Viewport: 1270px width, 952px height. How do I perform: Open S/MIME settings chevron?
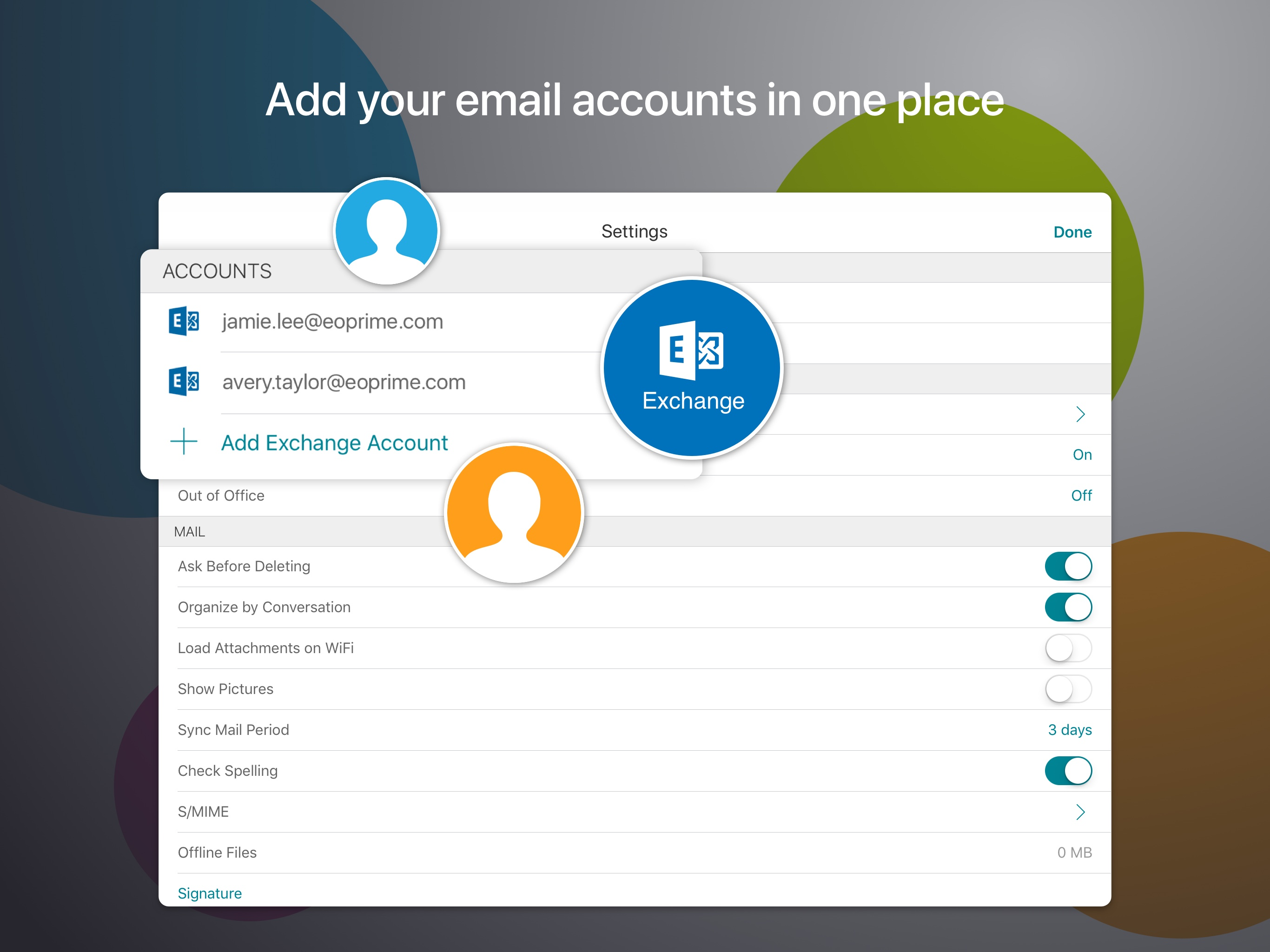[1080, 812]
